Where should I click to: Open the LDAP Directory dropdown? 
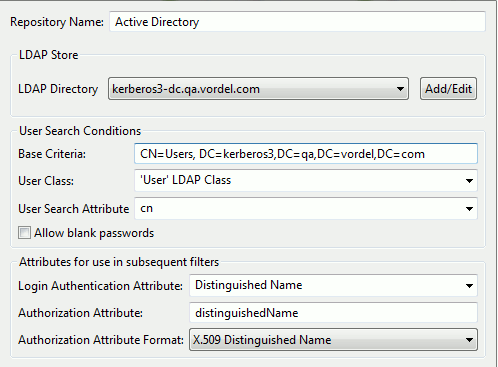(258, 89)
